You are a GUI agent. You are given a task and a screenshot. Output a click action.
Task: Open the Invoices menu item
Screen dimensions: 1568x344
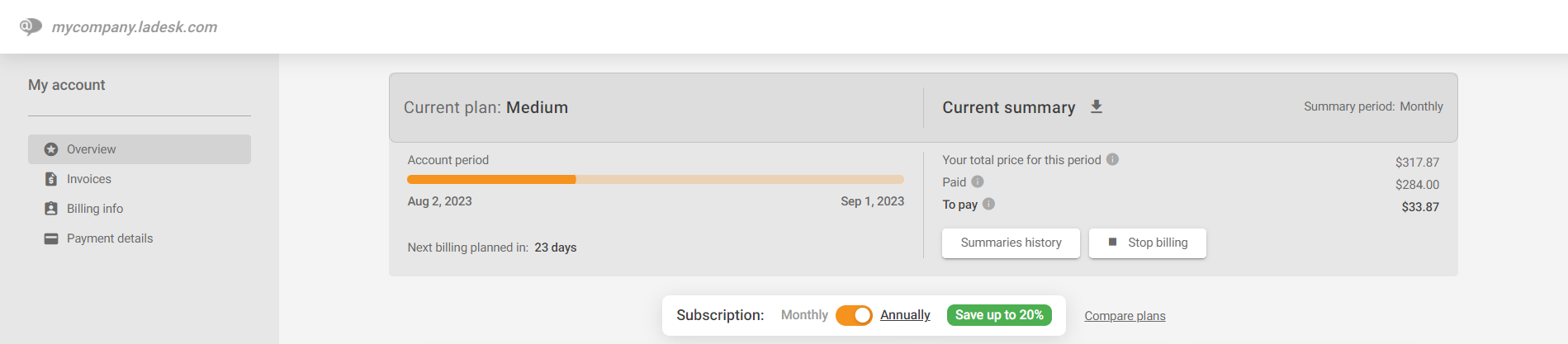click(x=89, y=179)
